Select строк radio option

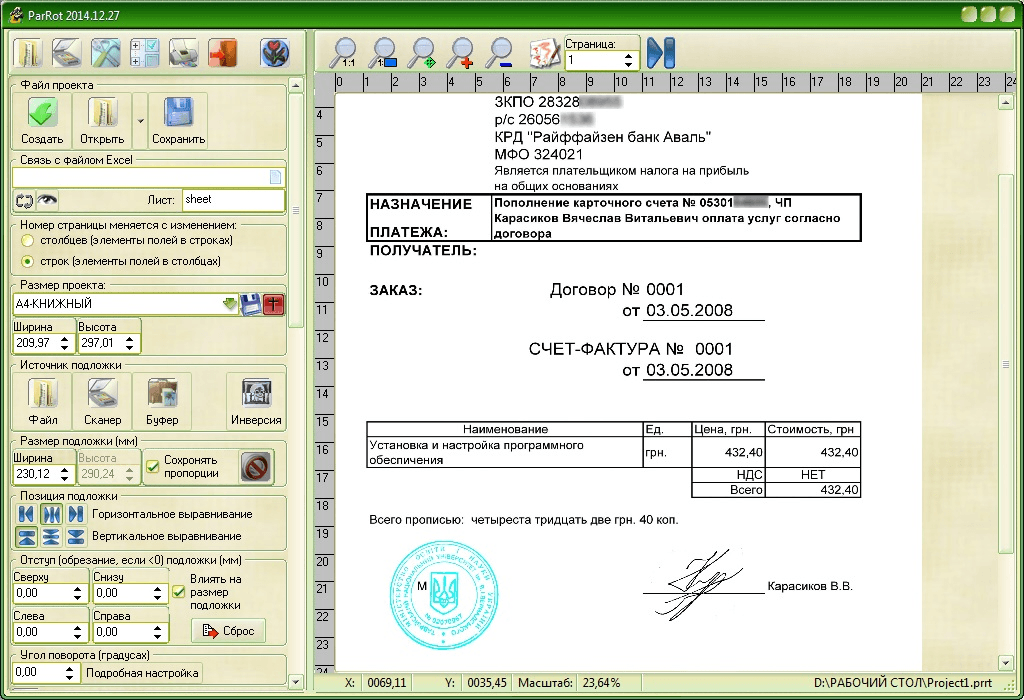pyautogui.click(x=27, y=261)
